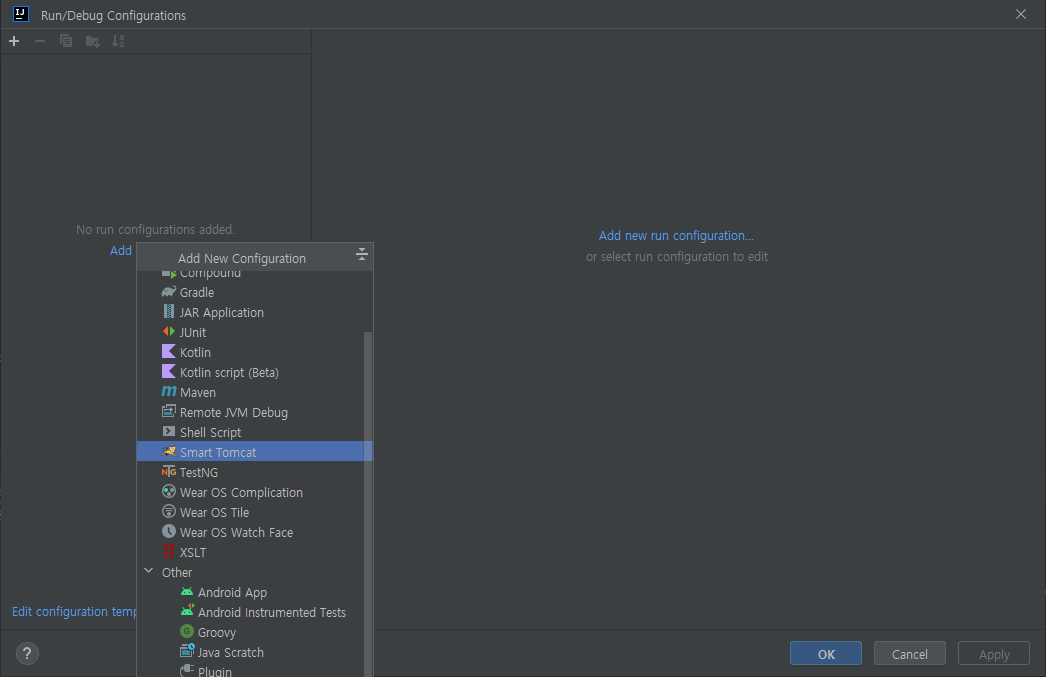Open help with the question mark button
The width and height of the screenshot is (1046, 677).
(x=27, y=654)
